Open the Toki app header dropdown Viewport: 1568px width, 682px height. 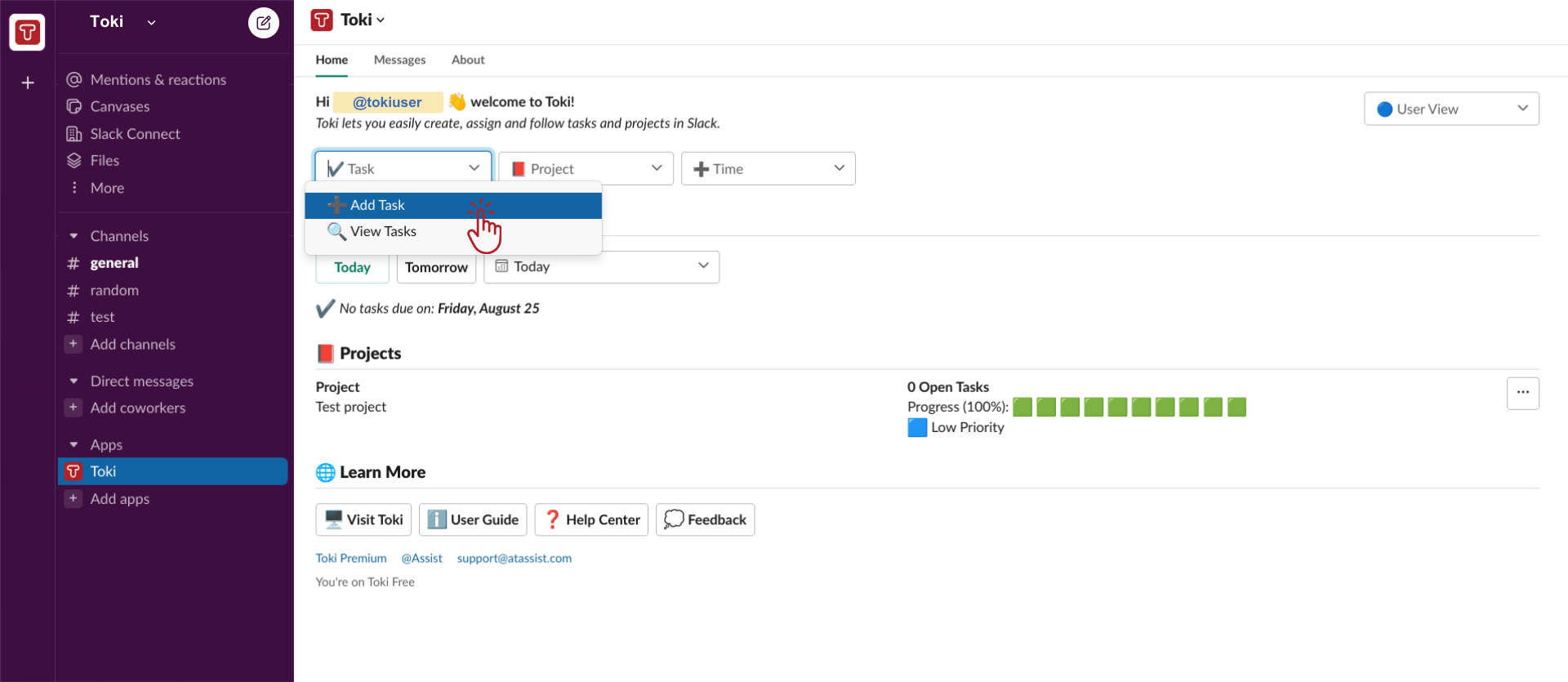363,20
